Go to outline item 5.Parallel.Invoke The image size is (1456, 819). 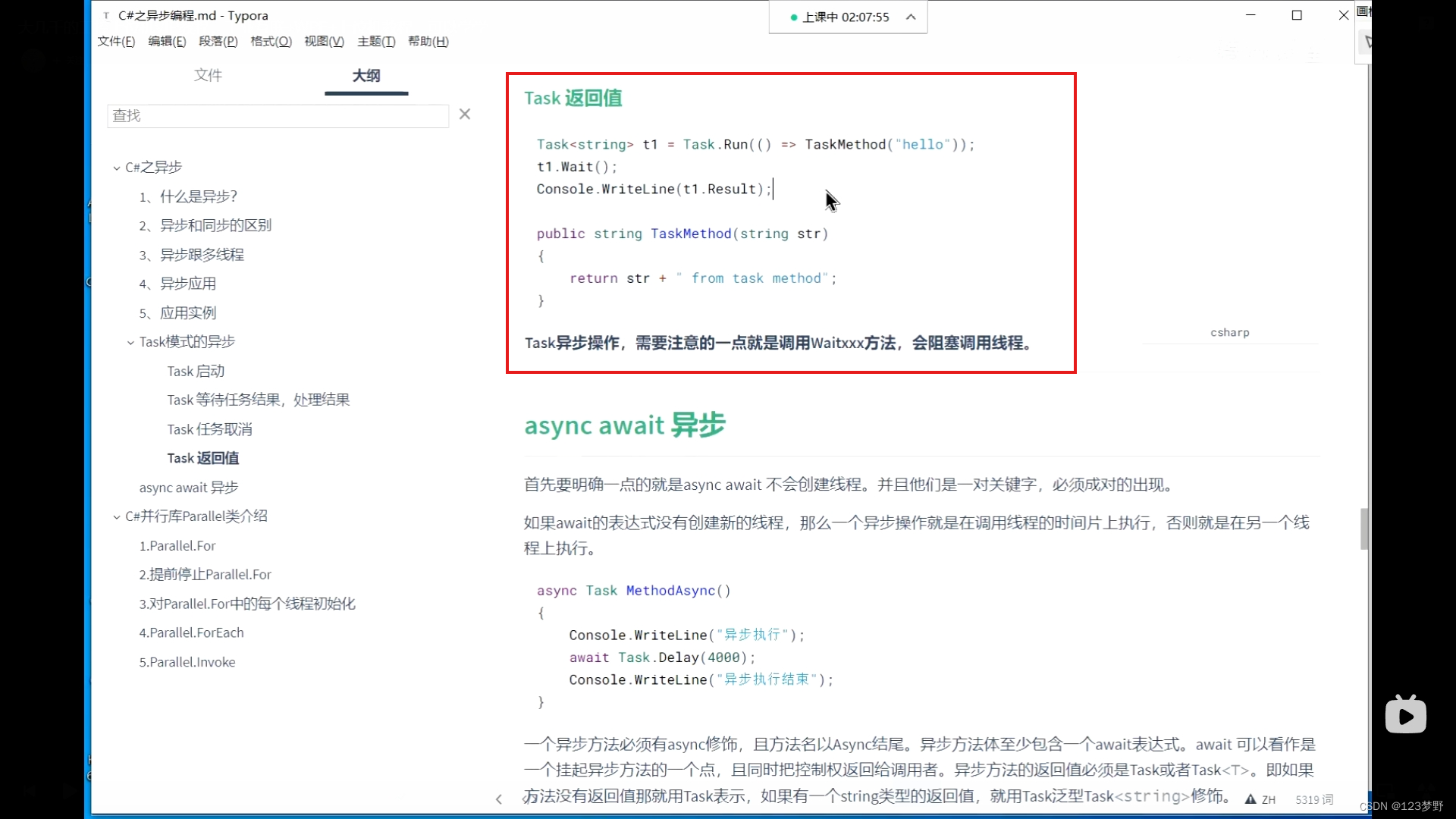(x=187, y=662)
